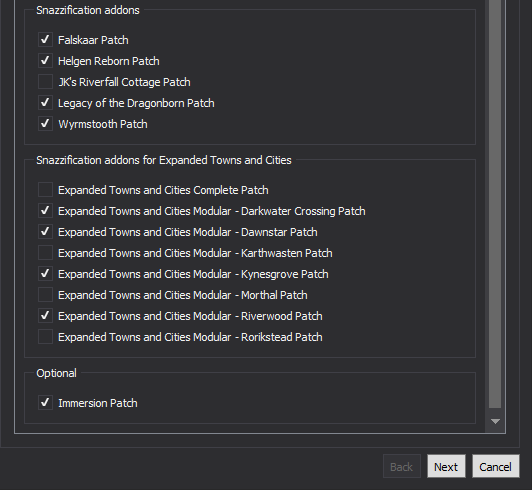532x490 pixels.
Task: Check Expanded Towns and Cities Complete Patch
Action: (45, 190)
